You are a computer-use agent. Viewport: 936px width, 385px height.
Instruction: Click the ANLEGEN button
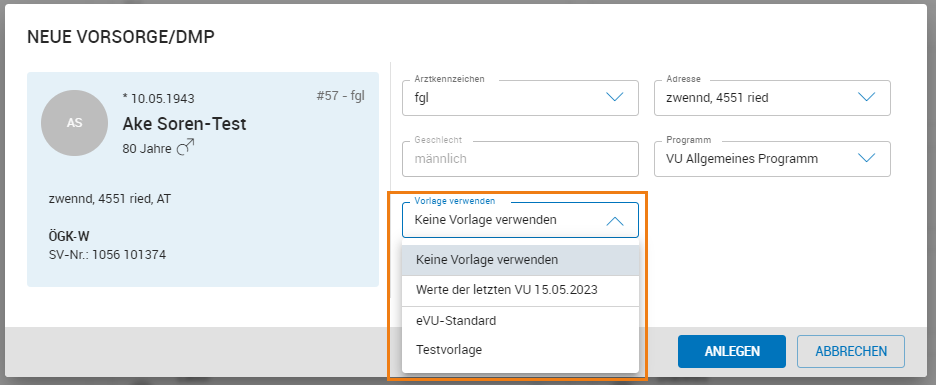pos(732,352)
